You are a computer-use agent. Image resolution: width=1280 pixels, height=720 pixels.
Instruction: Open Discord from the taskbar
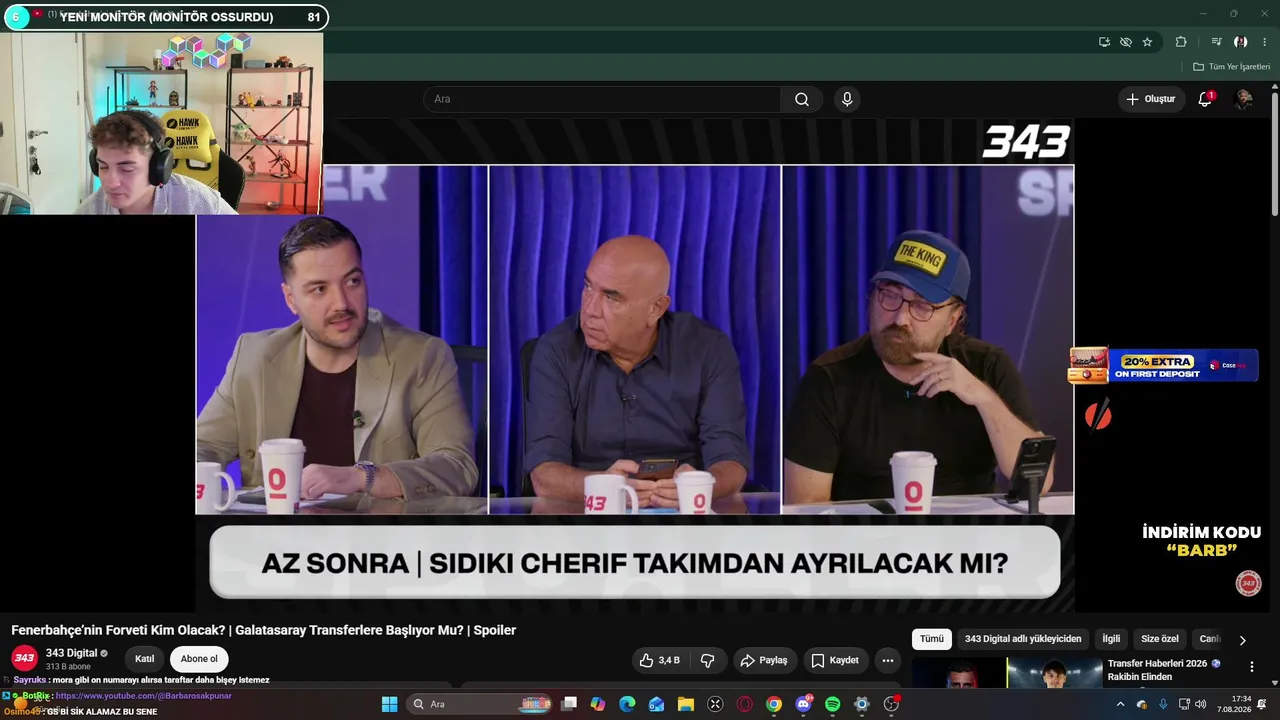pyautogui.click(x=803, y=704)
